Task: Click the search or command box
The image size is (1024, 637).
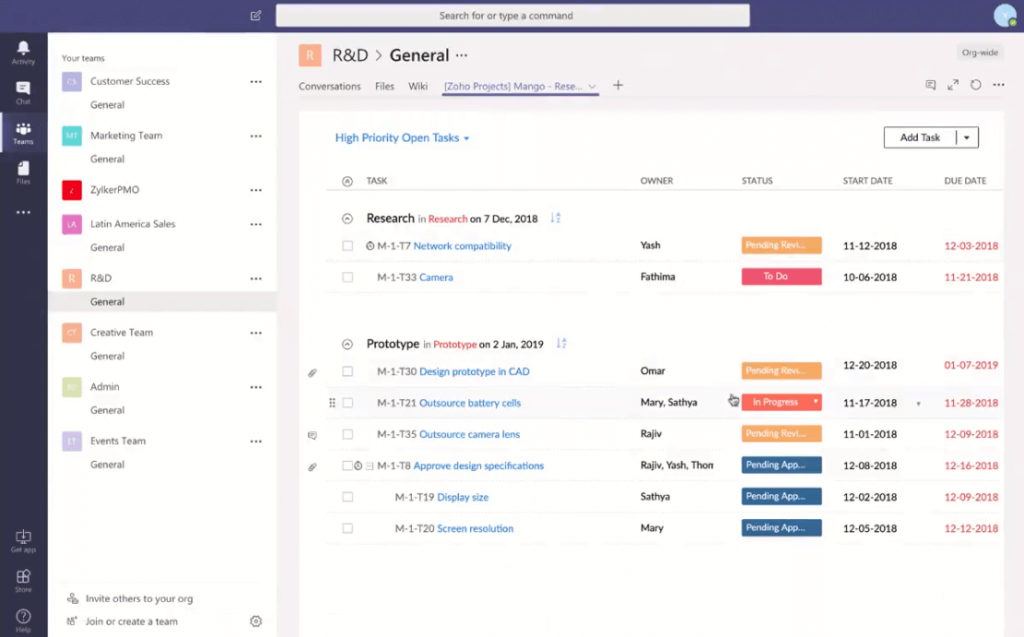Action: coord(513,15)
